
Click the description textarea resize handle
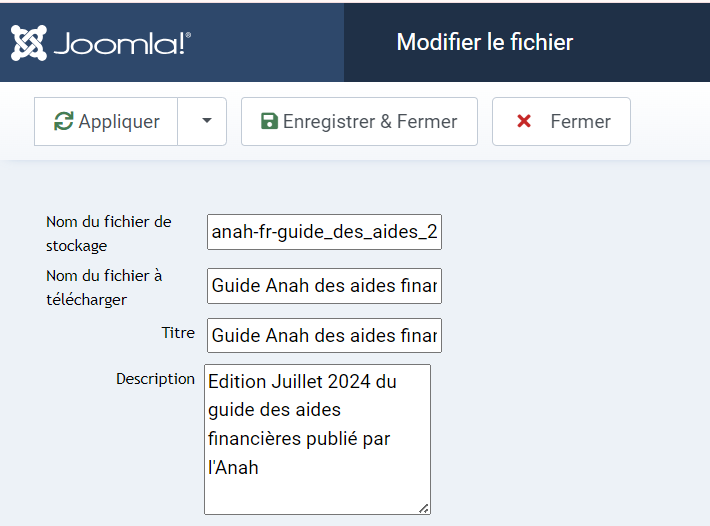tap(424, 508)
